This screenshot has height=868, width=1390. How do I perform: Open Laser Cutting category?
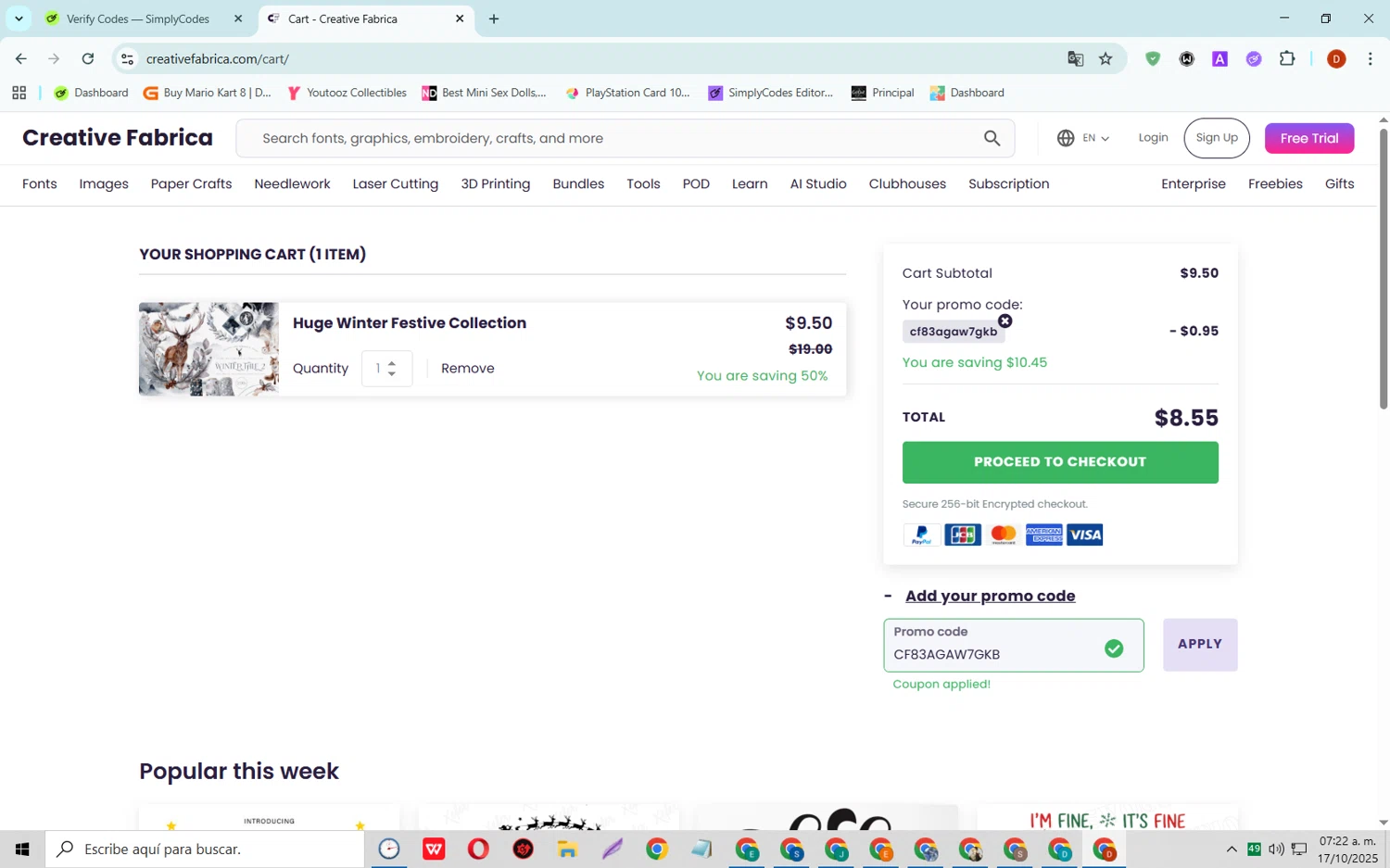(396, 184)
